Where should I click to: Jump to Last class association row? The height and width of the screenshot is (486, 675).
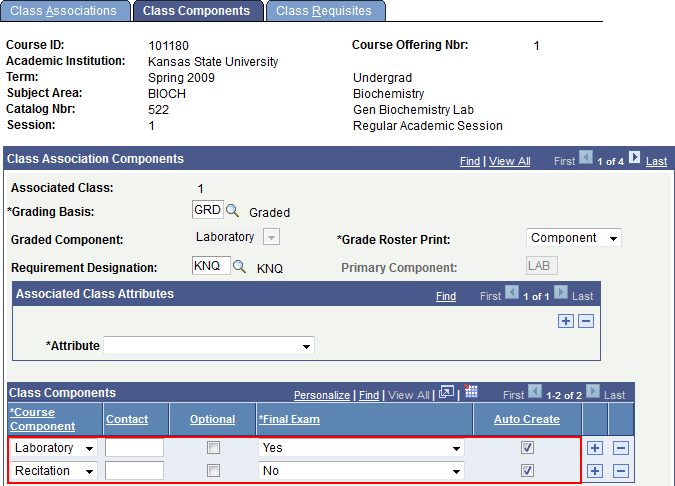coord(656,161)
